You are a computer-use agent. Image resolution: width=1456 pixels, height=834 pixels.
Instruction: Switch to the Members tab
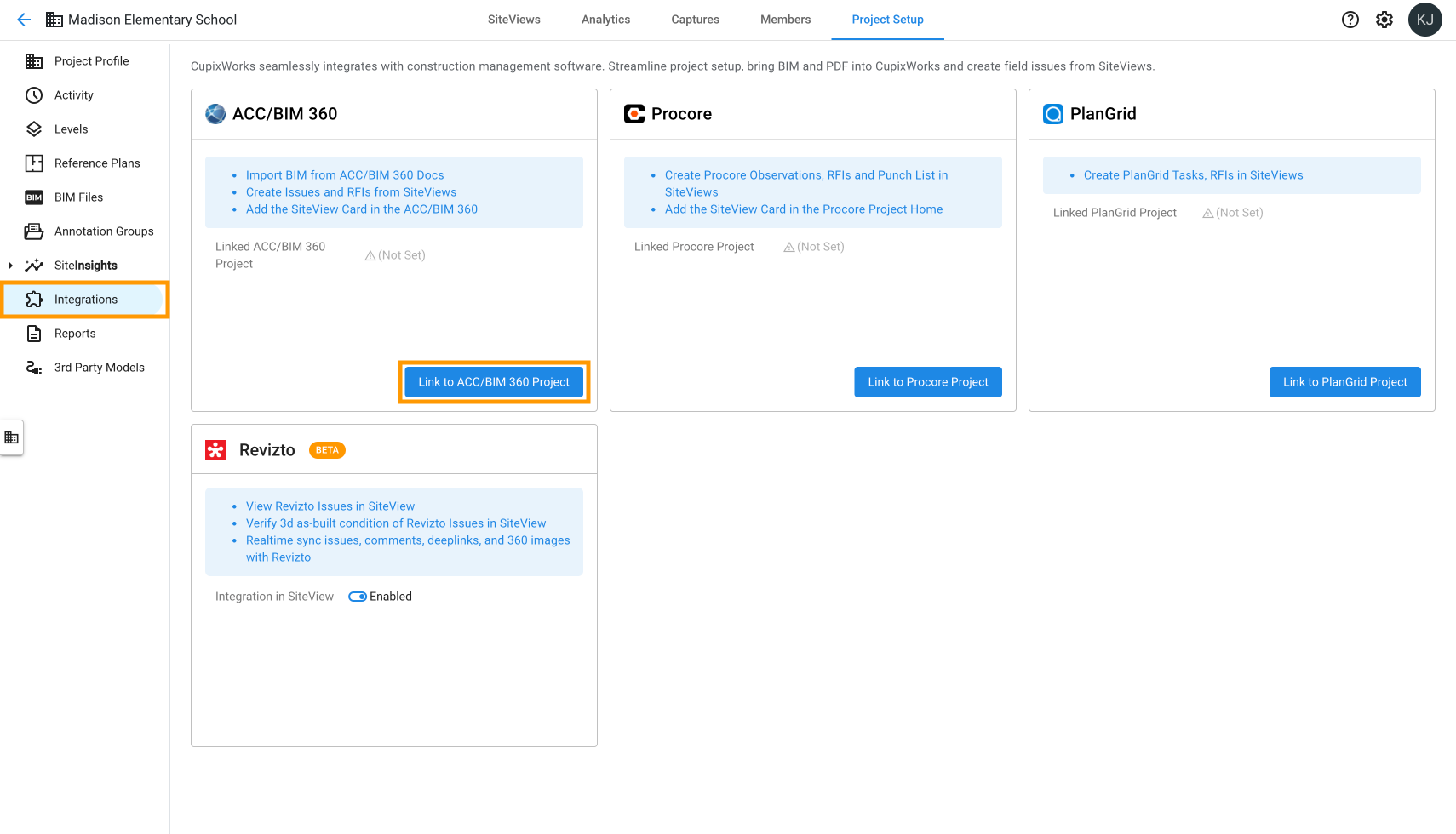(786, 20)
